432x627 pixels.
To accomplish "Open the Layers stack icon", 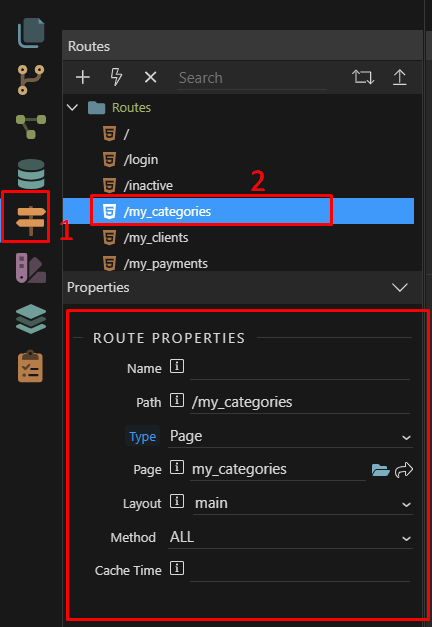I will point(31,319).
